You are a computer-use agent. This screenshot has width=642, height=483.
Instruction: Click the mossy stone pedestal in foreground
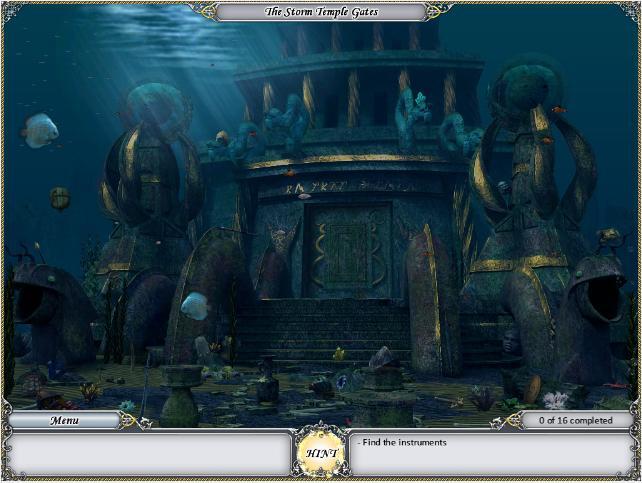(x=181, y=395)
